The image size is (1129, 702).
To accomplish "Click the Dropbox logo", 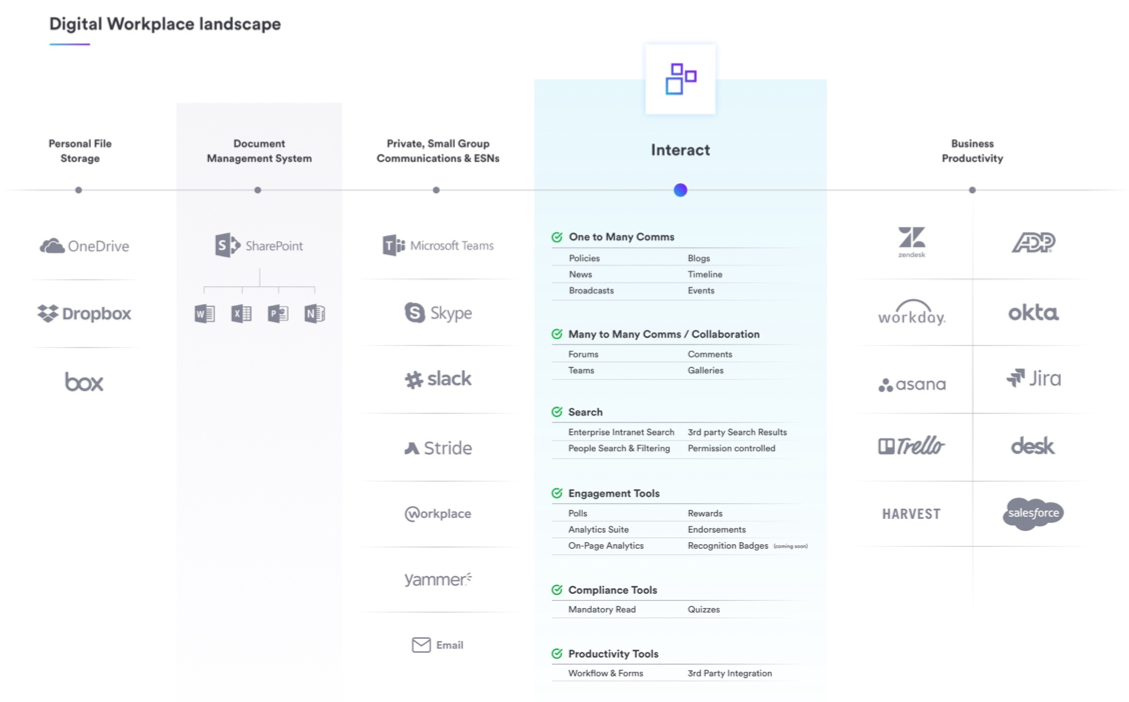I will (84, 314).
